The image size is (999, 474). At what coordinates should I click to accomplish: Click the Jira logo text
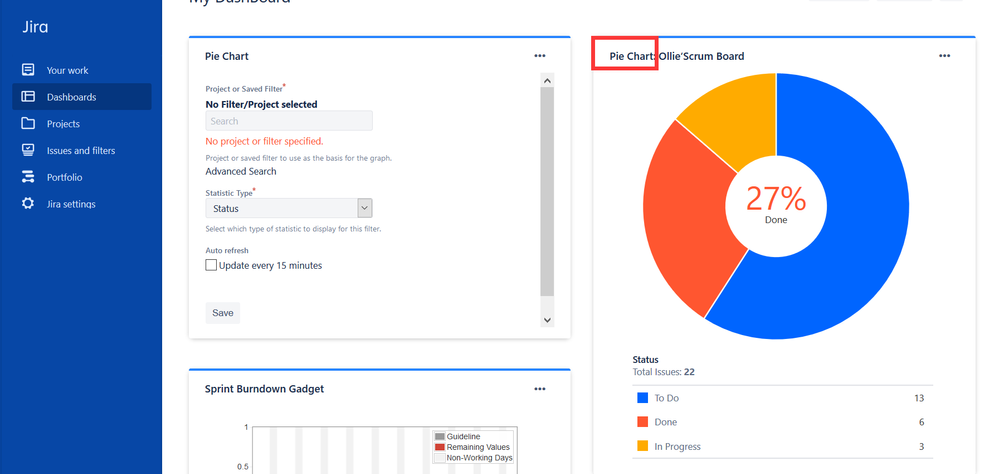[x=35, y=27]
